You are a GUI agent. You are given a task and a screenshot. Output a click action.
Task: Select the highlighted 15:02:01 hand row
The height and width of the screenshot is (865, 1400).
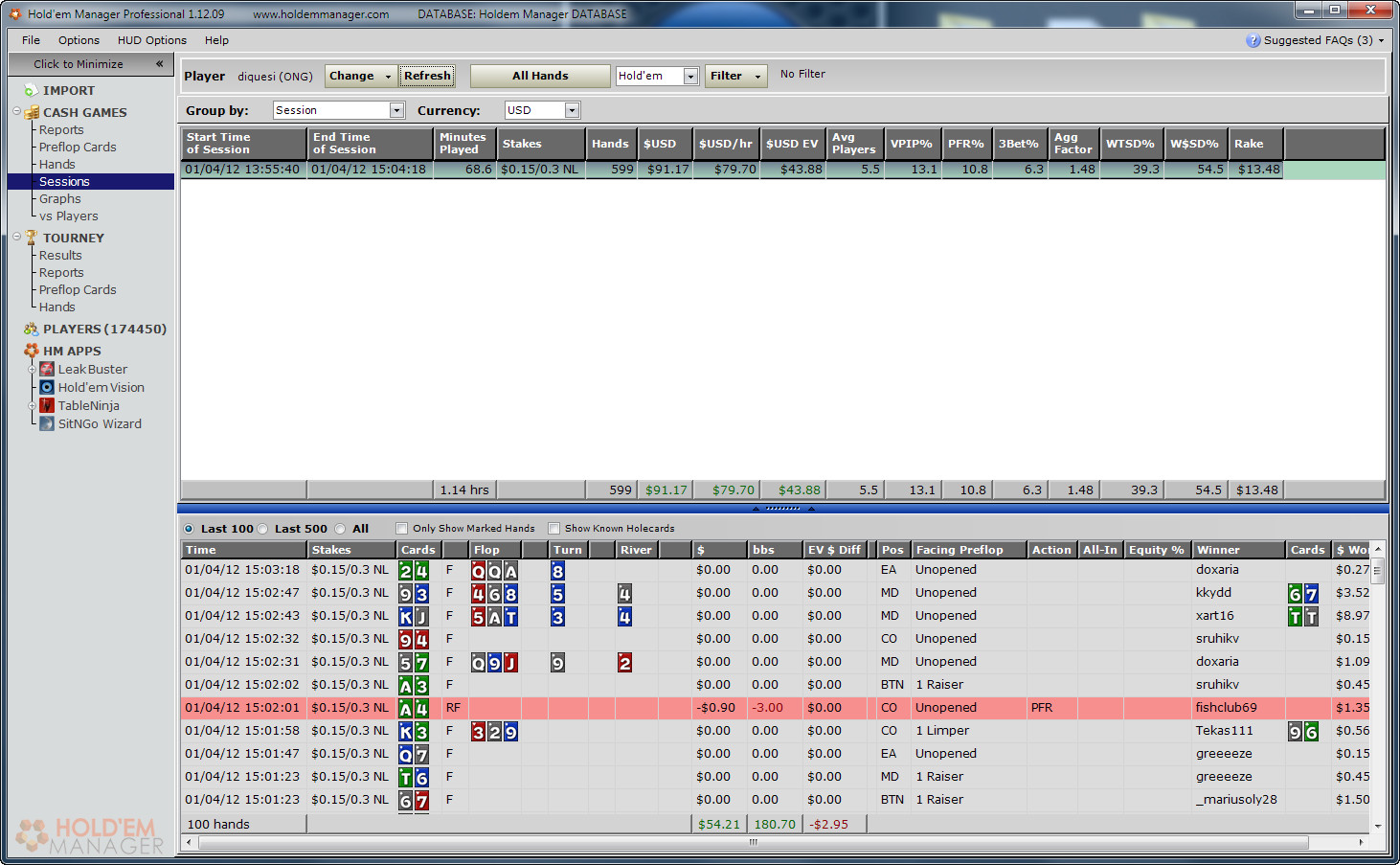[x=778, y=708]
